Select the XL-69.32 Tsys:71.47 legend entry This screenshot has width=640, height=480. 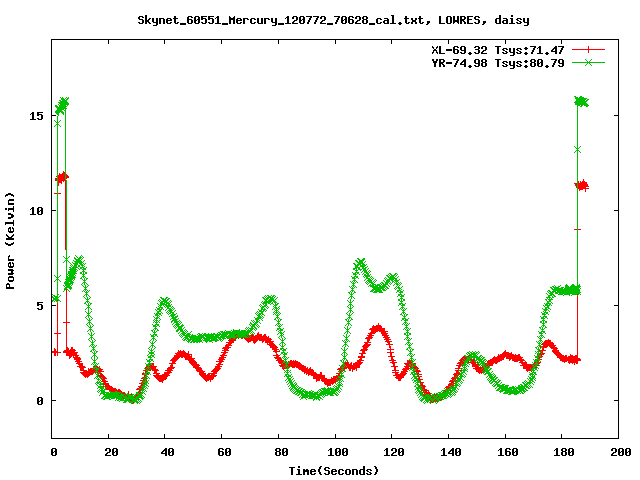tap(498, 50)
